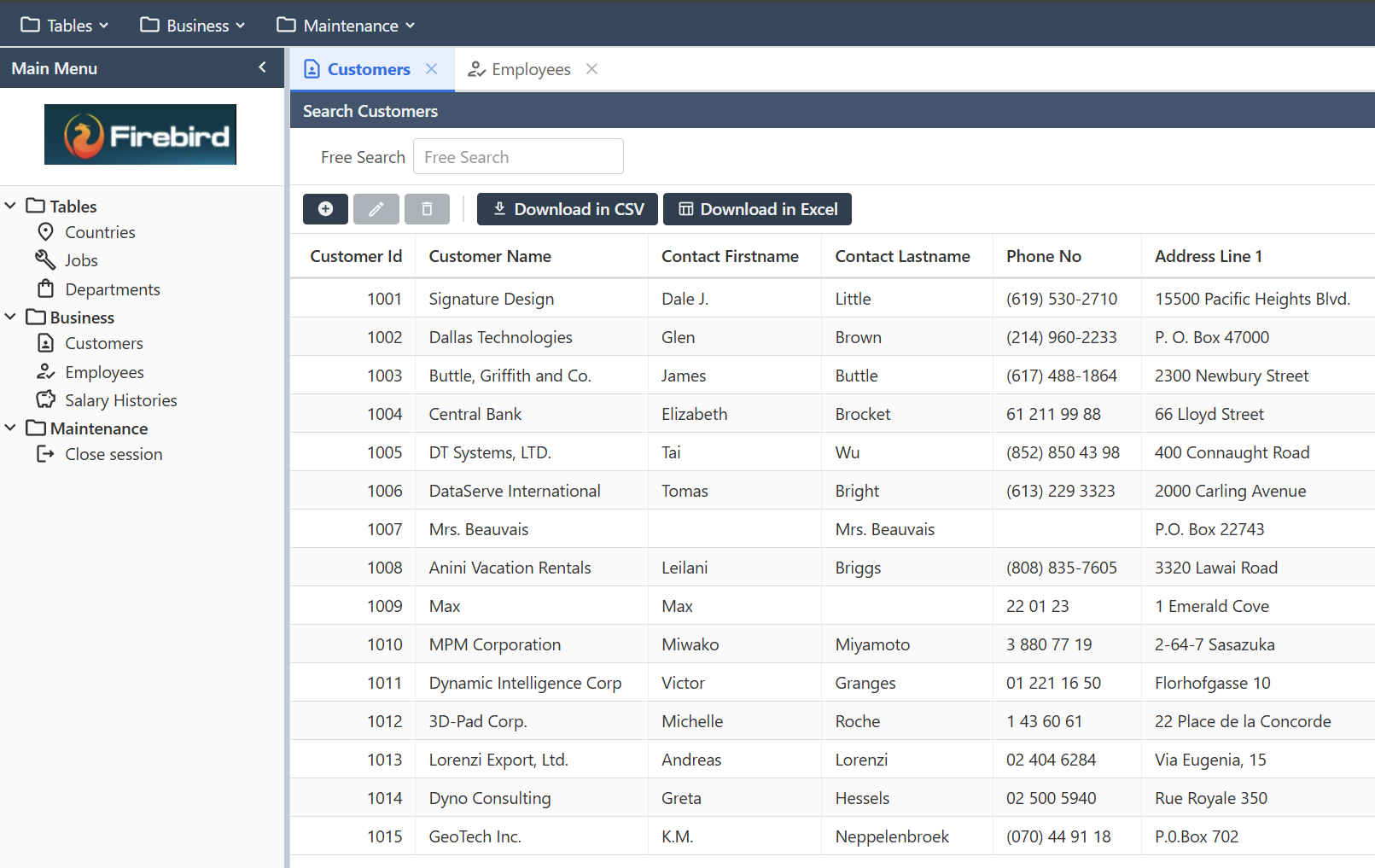Image resolution: width=1375 pixels, height=868 pixels.
Task: Open Departments in the sidebar tree
Action: [112, 289]
